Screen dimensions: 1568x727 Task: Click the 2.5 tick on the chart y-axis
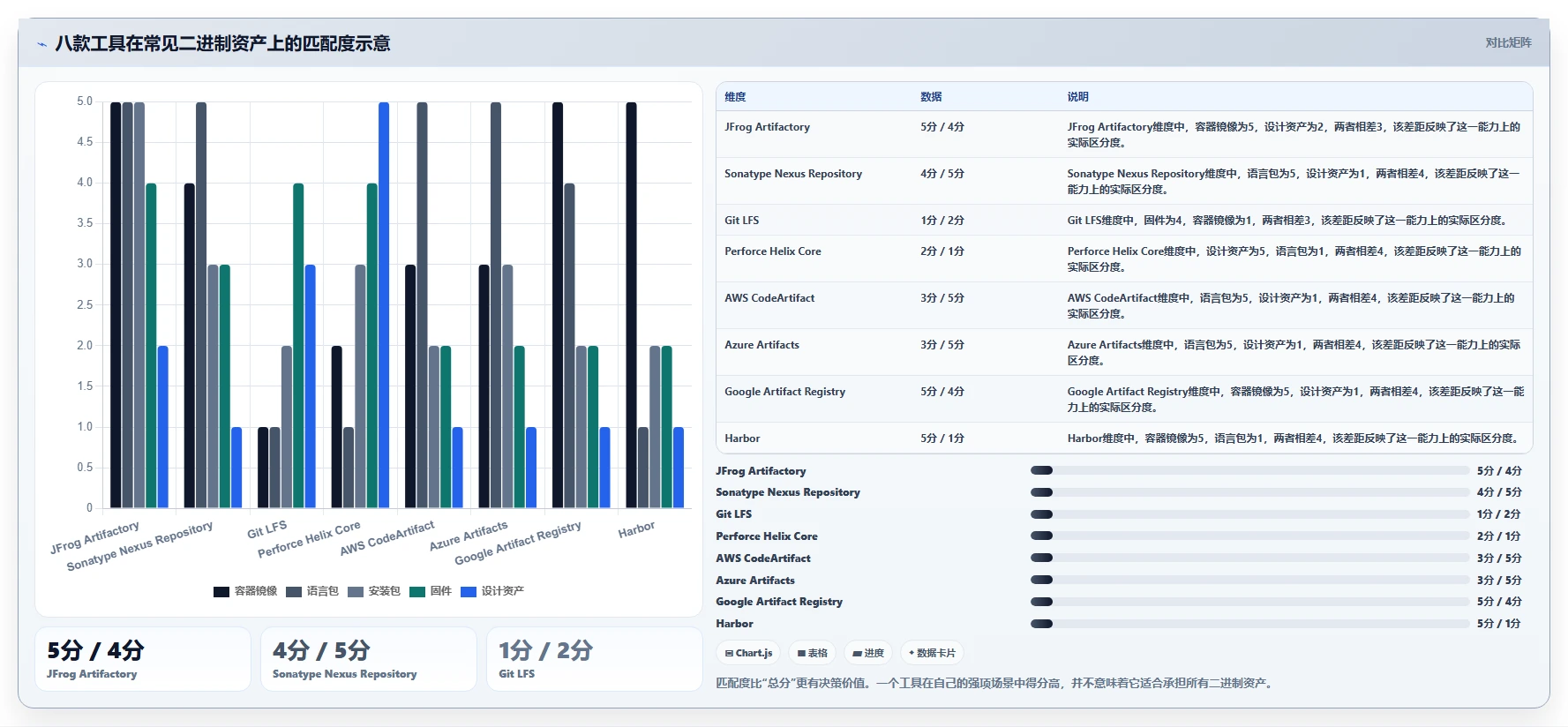(85, 304)
